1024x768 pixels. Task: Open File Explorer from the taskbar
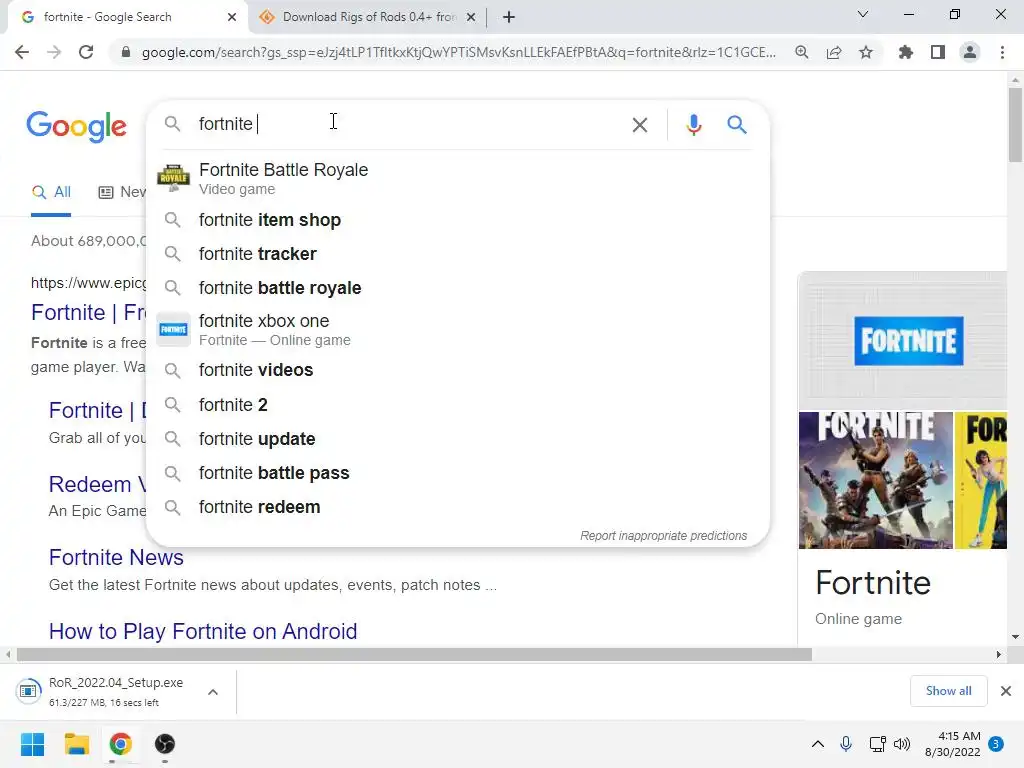(x=76, y=744)
